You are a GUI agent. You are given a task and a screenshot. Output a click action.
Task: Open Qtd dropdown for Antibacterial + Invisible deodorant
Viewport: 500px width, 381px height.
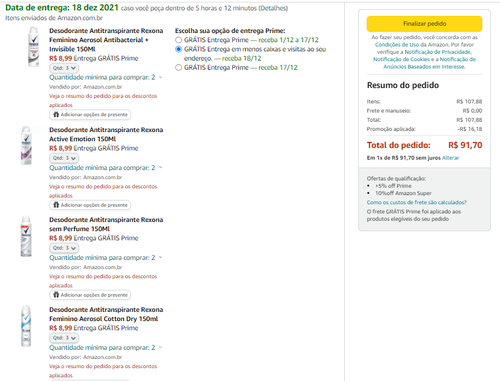tap(64, 68)
